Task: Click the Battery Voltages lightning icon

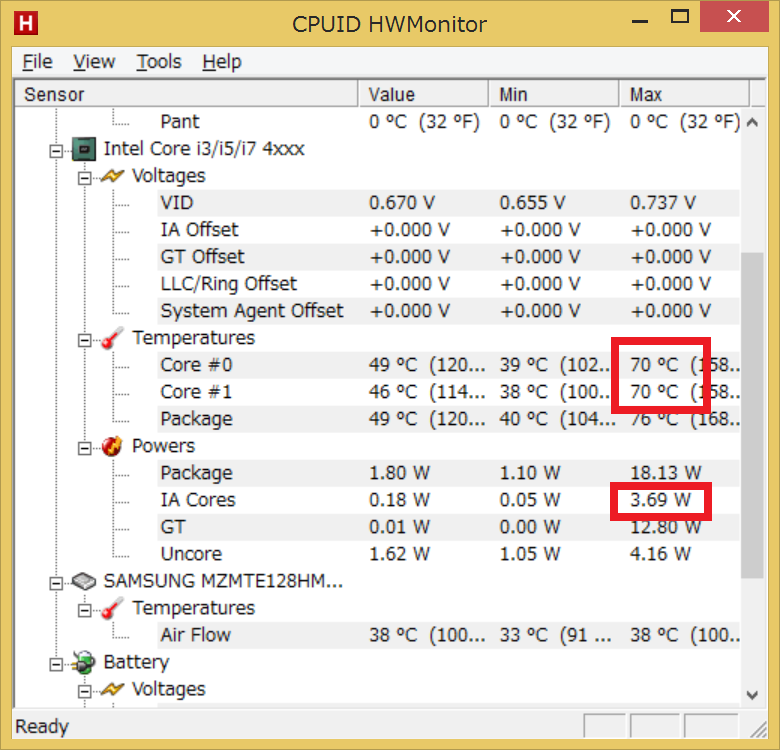Action: tap(112, 689)
